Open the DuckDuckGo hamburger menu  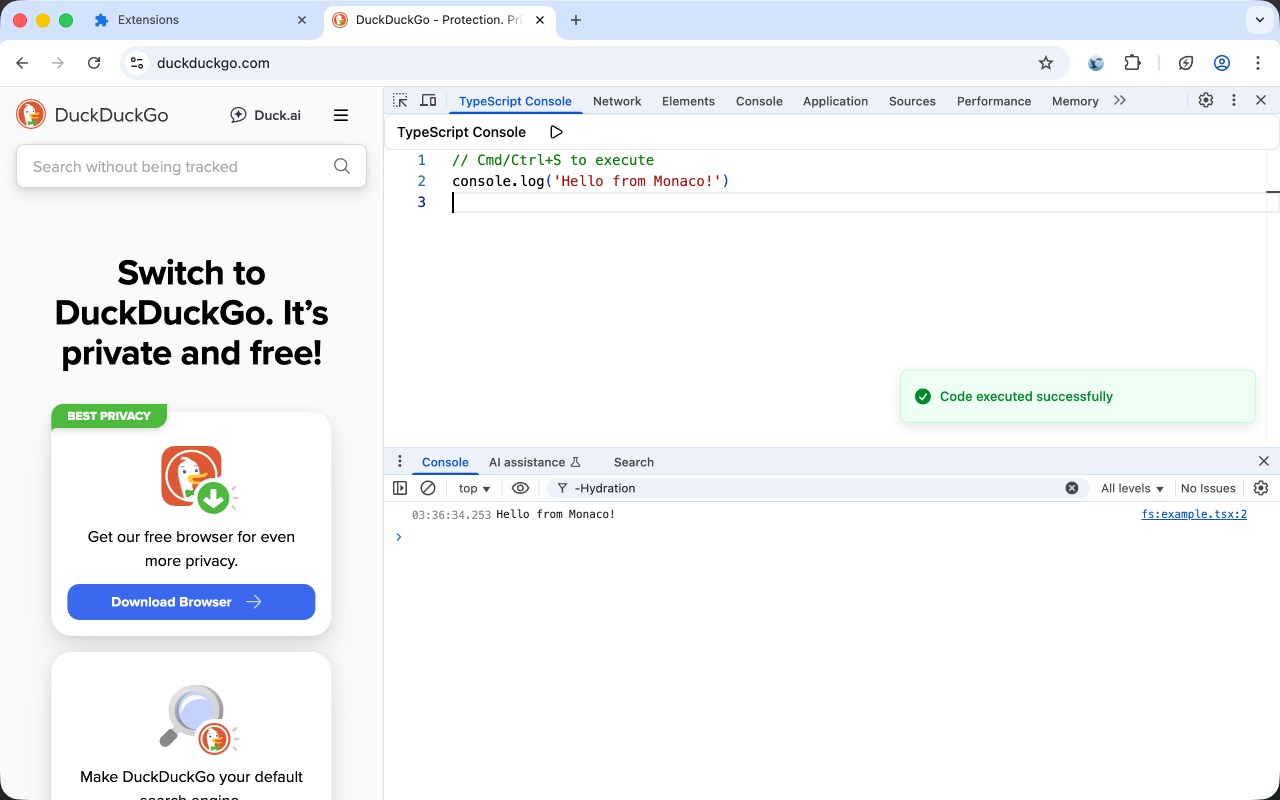pos(341,115)
